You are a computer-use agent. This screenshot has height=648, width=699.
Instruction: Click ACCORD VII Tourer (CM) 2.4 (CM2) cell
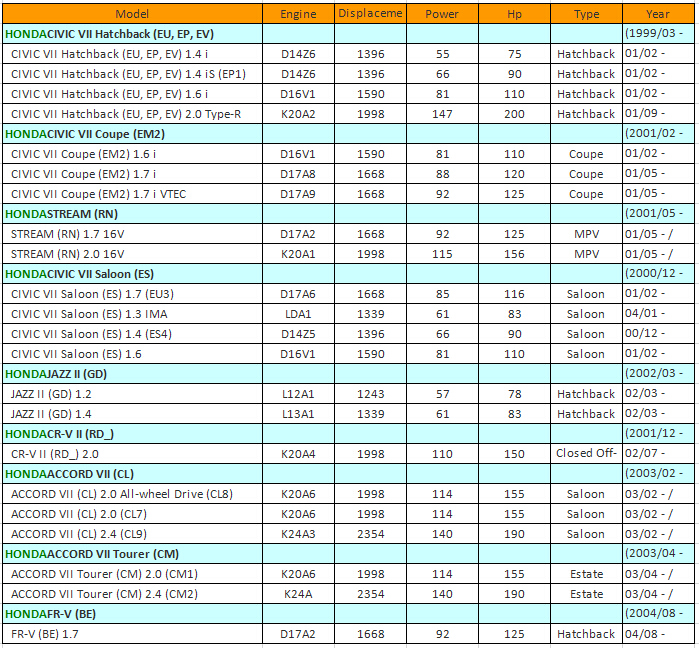132,594
